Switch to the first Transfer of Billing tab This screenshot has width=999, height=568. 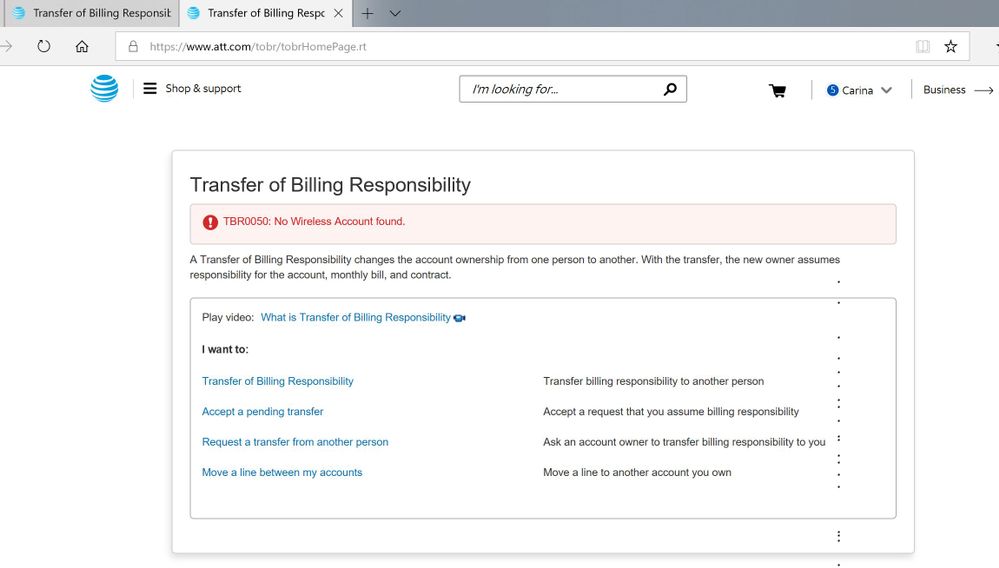90,14
